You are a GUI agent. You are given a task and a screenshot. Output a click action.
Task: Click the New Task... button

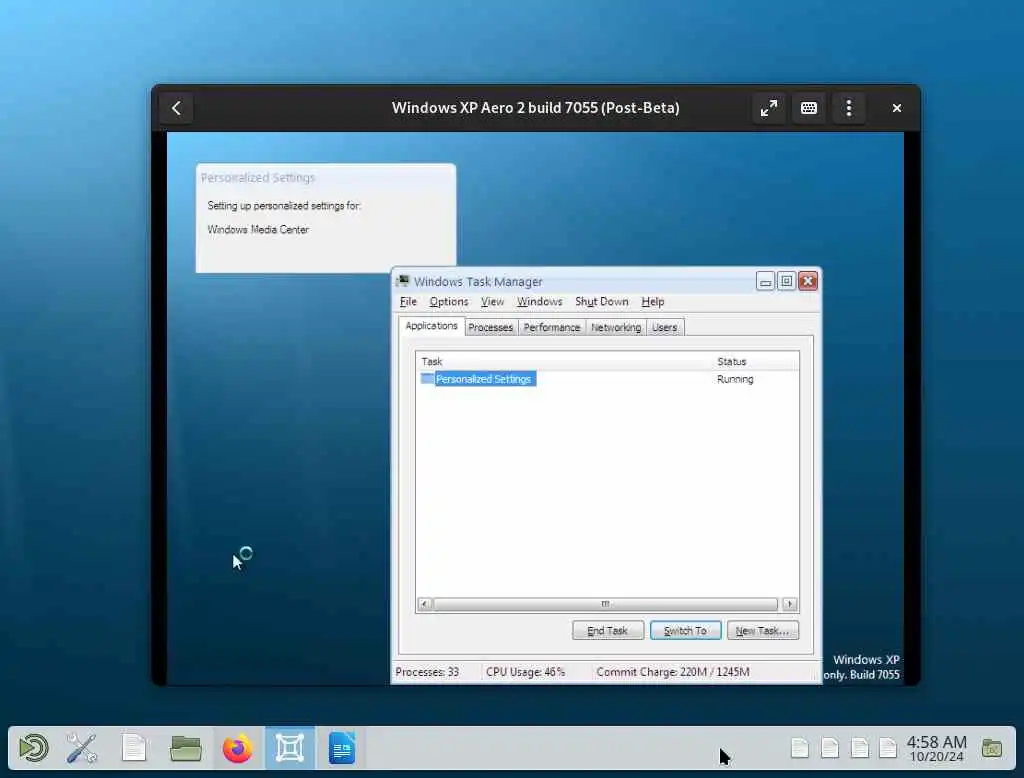762,630
